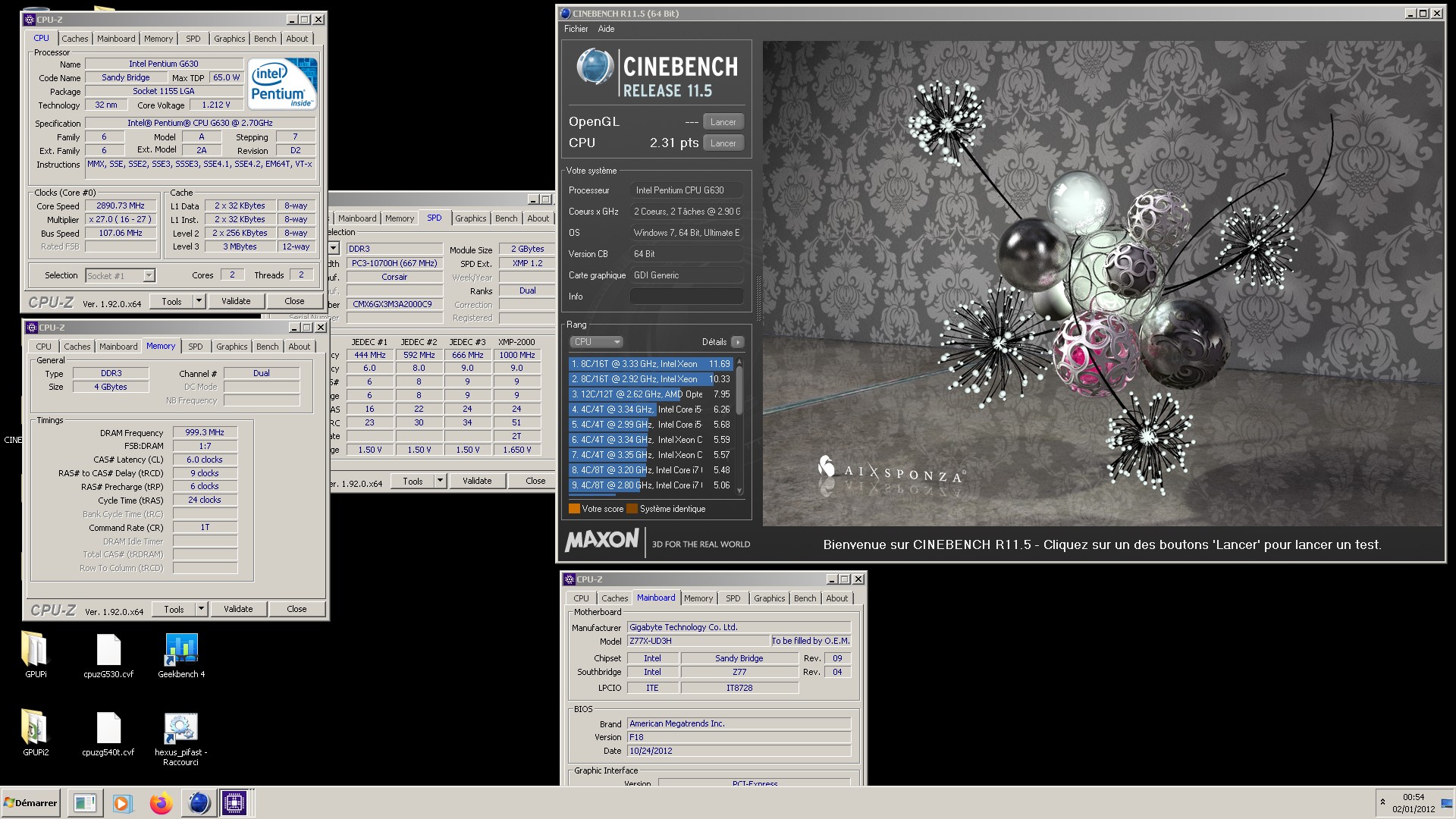The width and height of the screenshot is (1456, 819).
Task: Click Validate in SPD CPU-Z window
Action: pos(477,481)
